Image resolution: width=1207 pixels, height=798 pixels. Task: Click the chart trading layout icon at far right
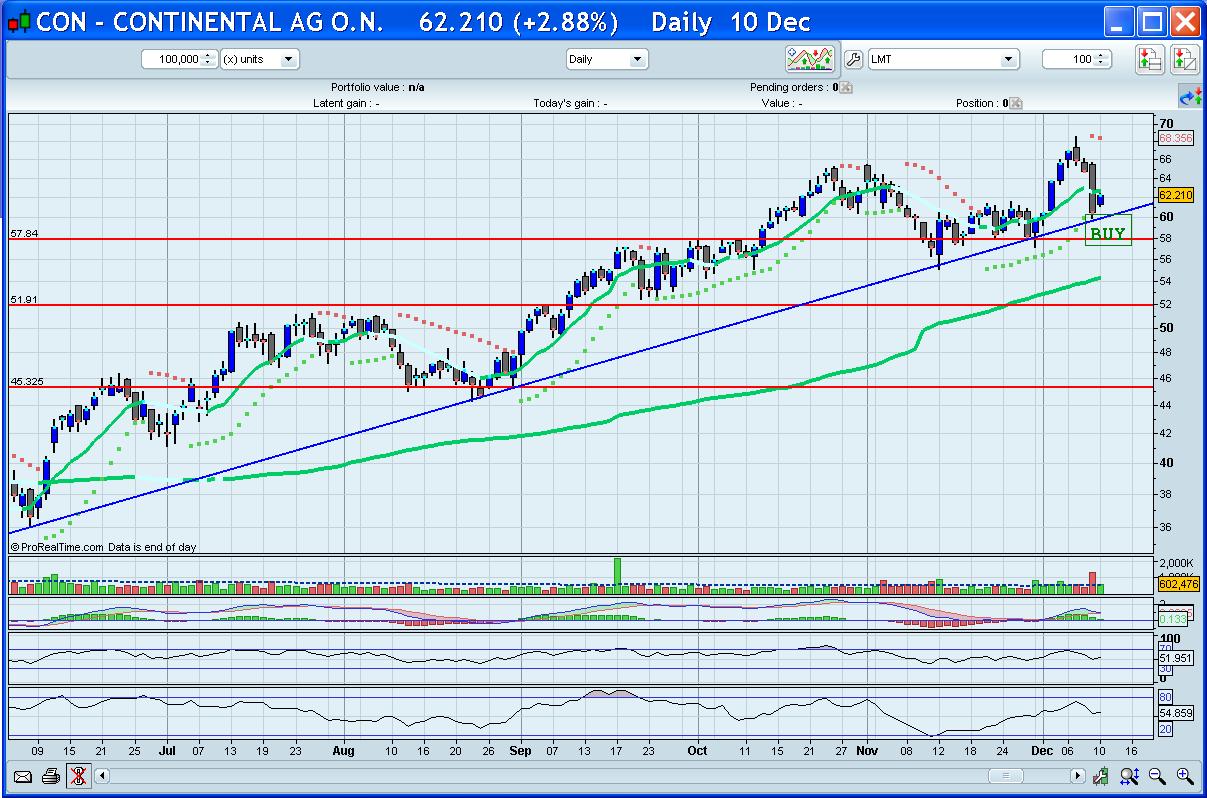coord(1184,59)
